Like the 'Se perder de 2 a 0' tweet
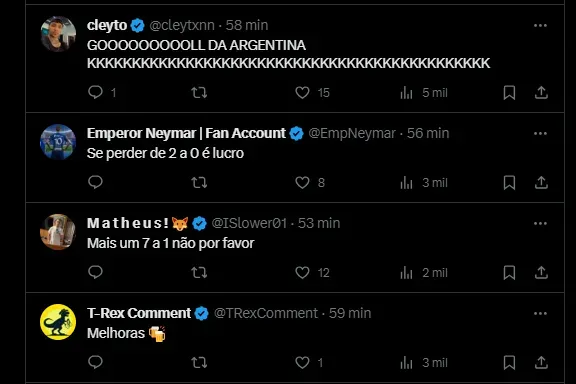Image resolution: width=576 pixels, height=384 pixels. pos(302,183)
